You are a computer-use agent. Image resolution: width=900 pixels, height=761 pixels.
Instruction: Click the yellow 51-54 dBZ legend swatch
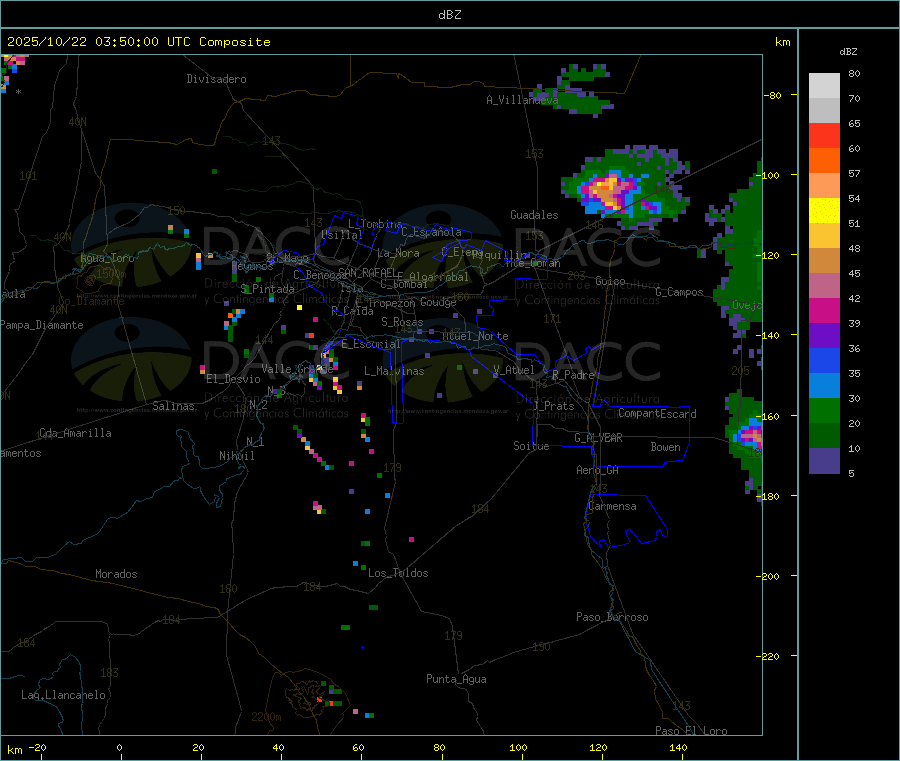[824, 211]
